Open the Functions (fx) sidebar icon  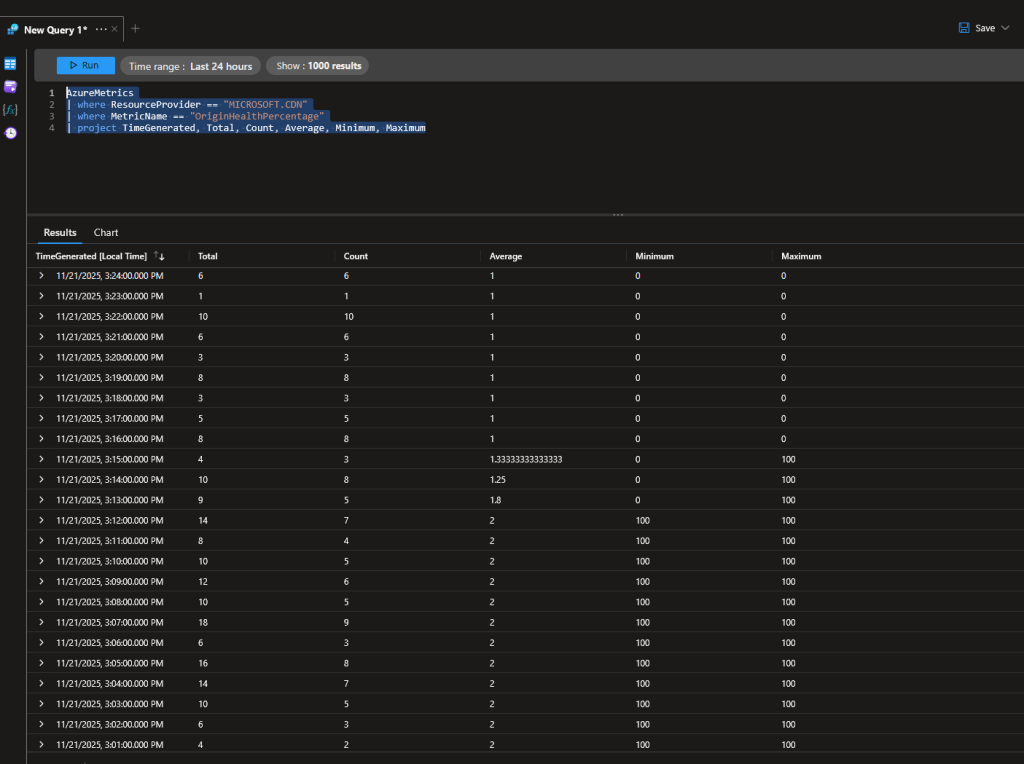[x=10, y=109]
